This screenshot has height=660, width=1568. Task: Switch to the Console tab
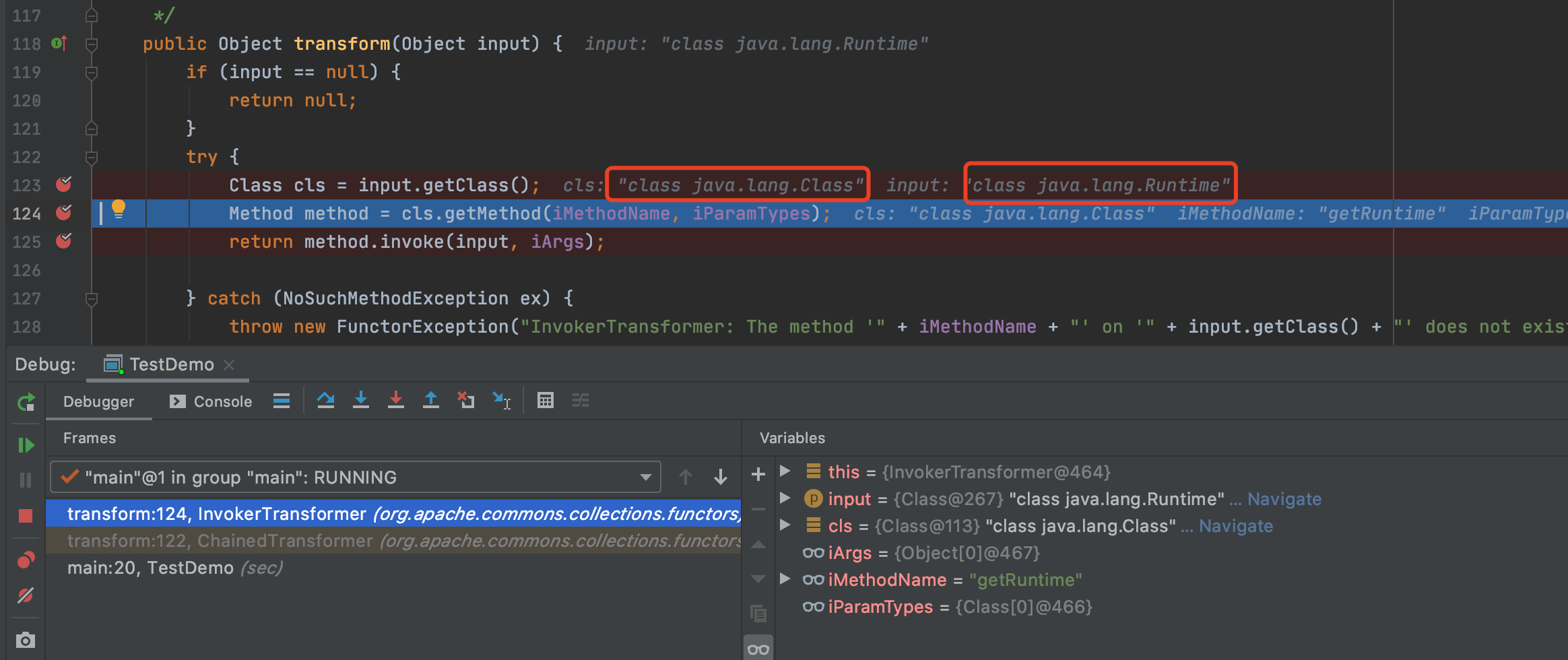(x=211, y=402)
